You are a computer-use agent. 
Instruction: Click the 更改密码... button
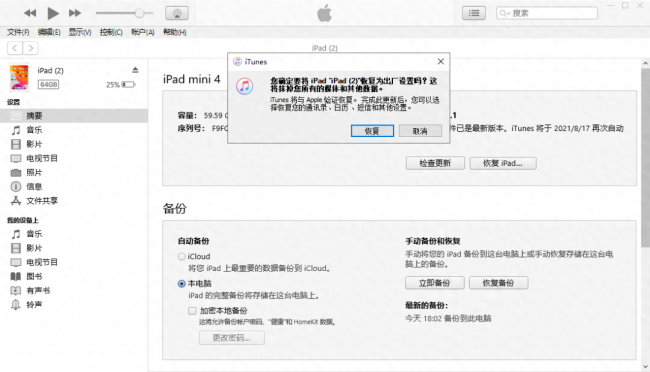point(232,338)
